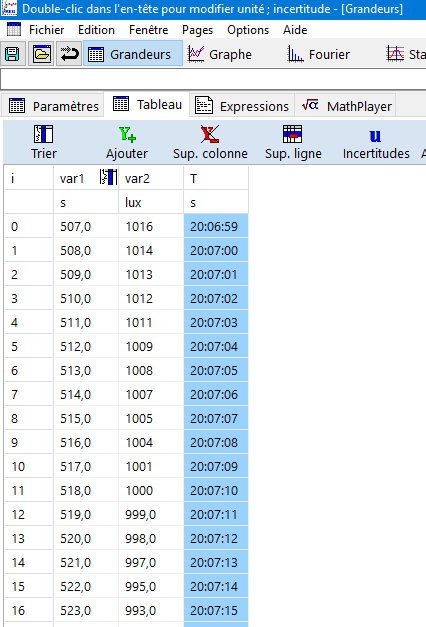Open the Aide menu
The height and width of the screenshot is (627, 426).
(295, 30)
